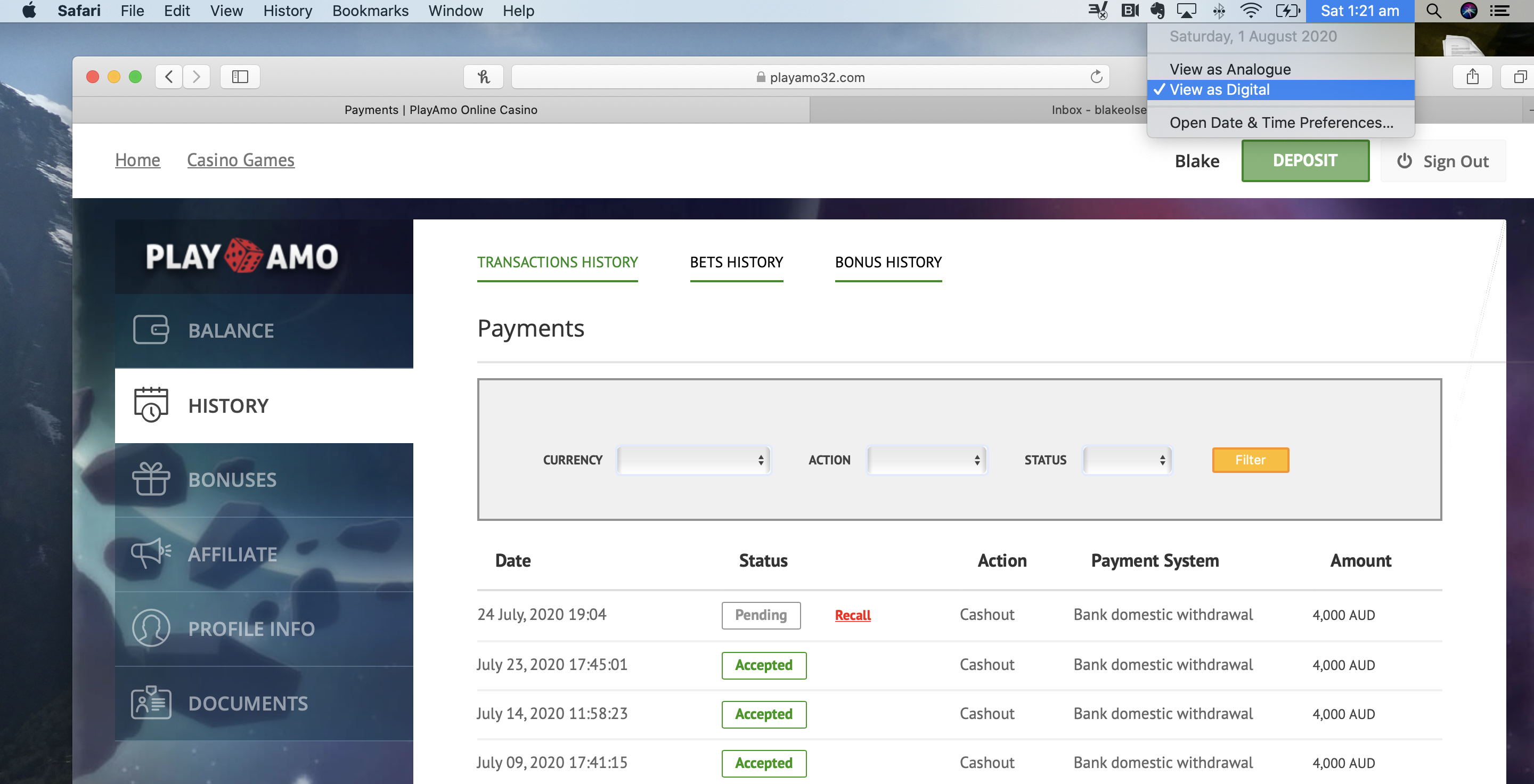Open the Casino Games link
Viewport: 1534px width, 784px height.
click(241, 160)
